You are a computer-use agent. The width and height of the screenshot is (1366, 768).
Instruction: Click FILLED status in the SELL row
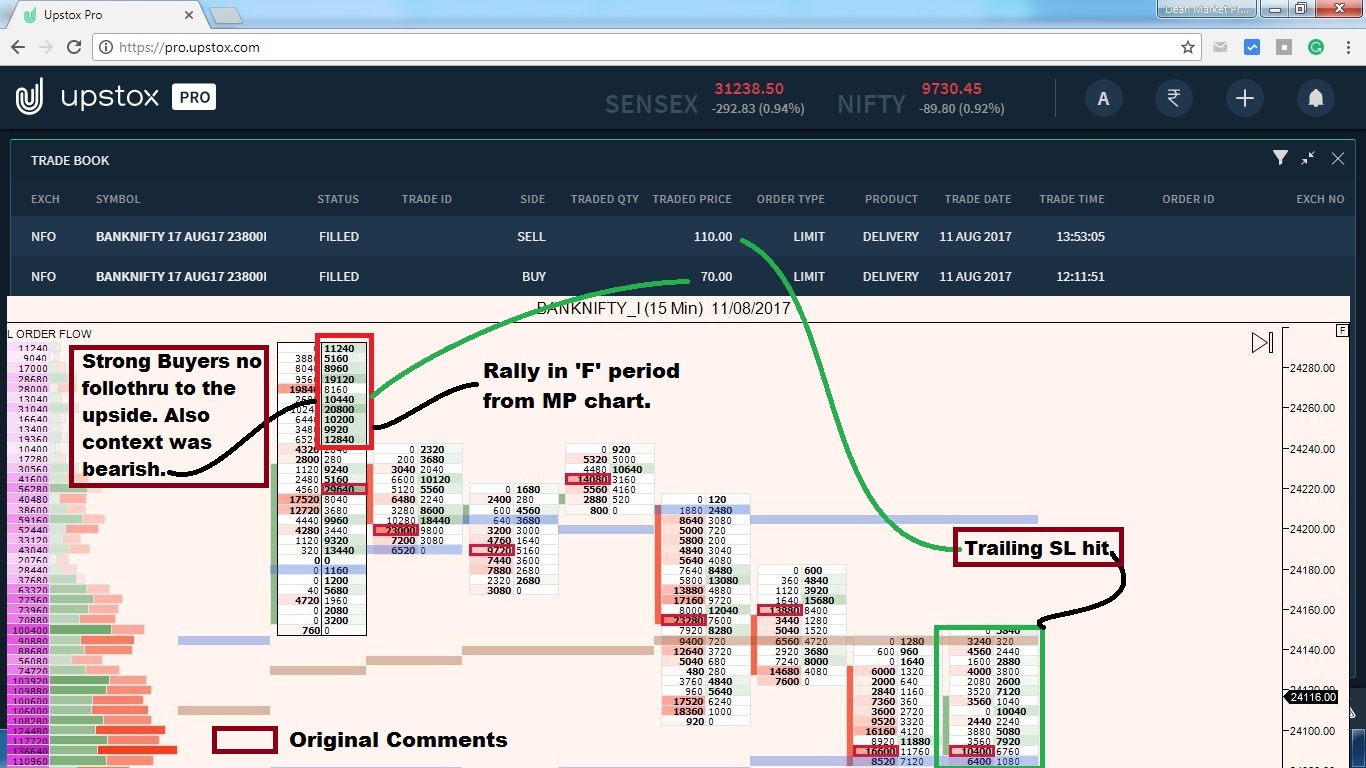(x=339, y=237)
